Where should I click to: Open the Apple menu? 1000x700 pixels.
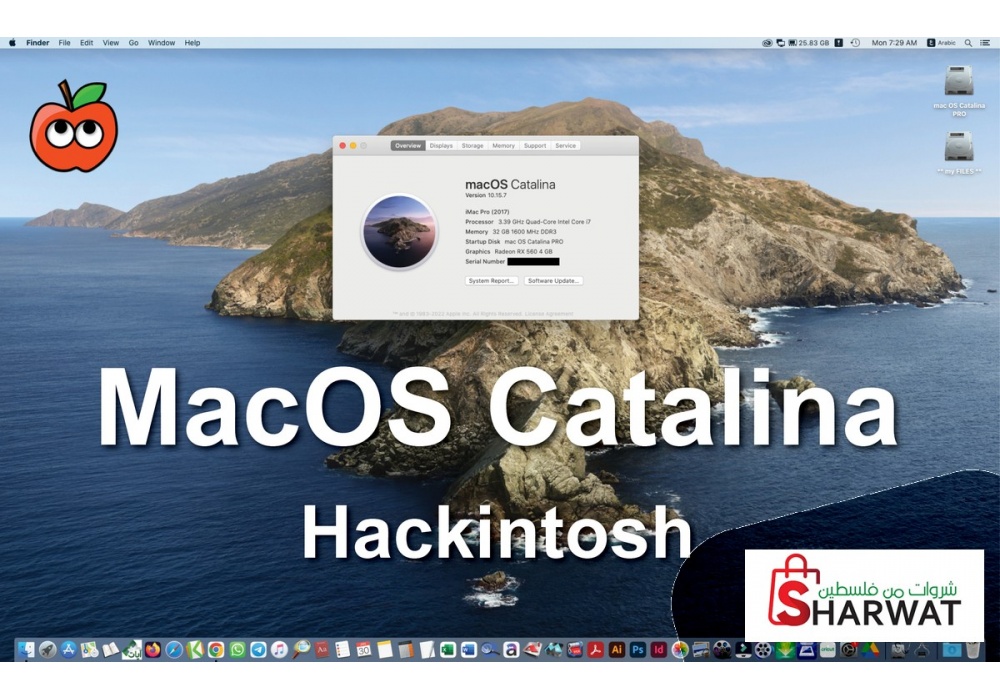(x=12, y=43)
